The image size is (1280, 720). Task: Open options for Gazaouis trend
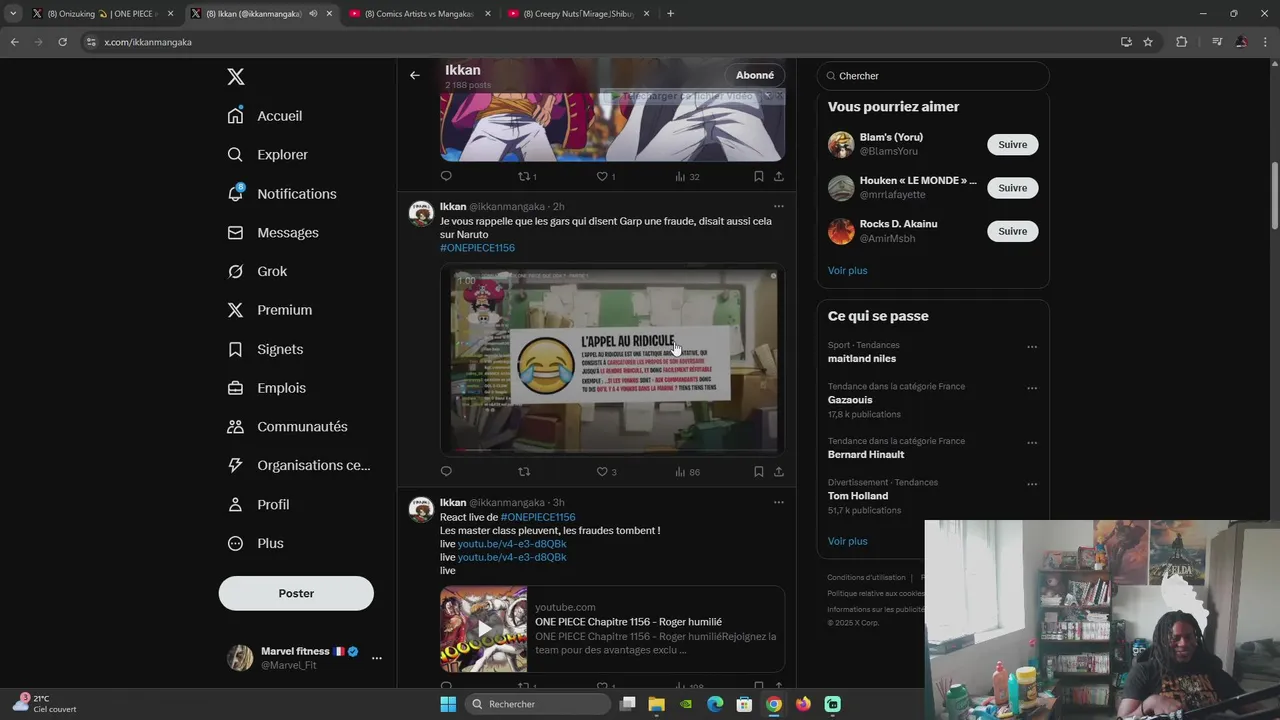[x=1032, y=388]
